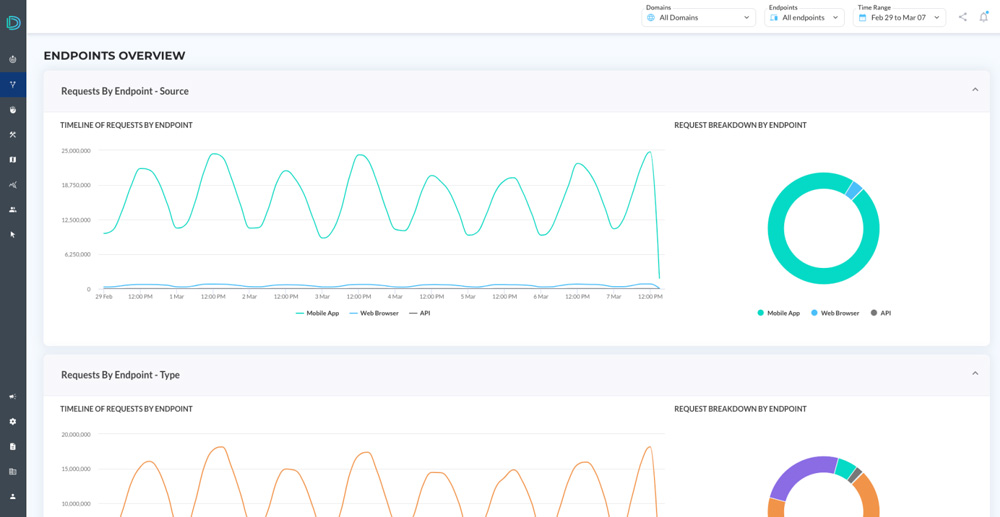Click the megaphone icon in sidebar

tap(13, 396)
